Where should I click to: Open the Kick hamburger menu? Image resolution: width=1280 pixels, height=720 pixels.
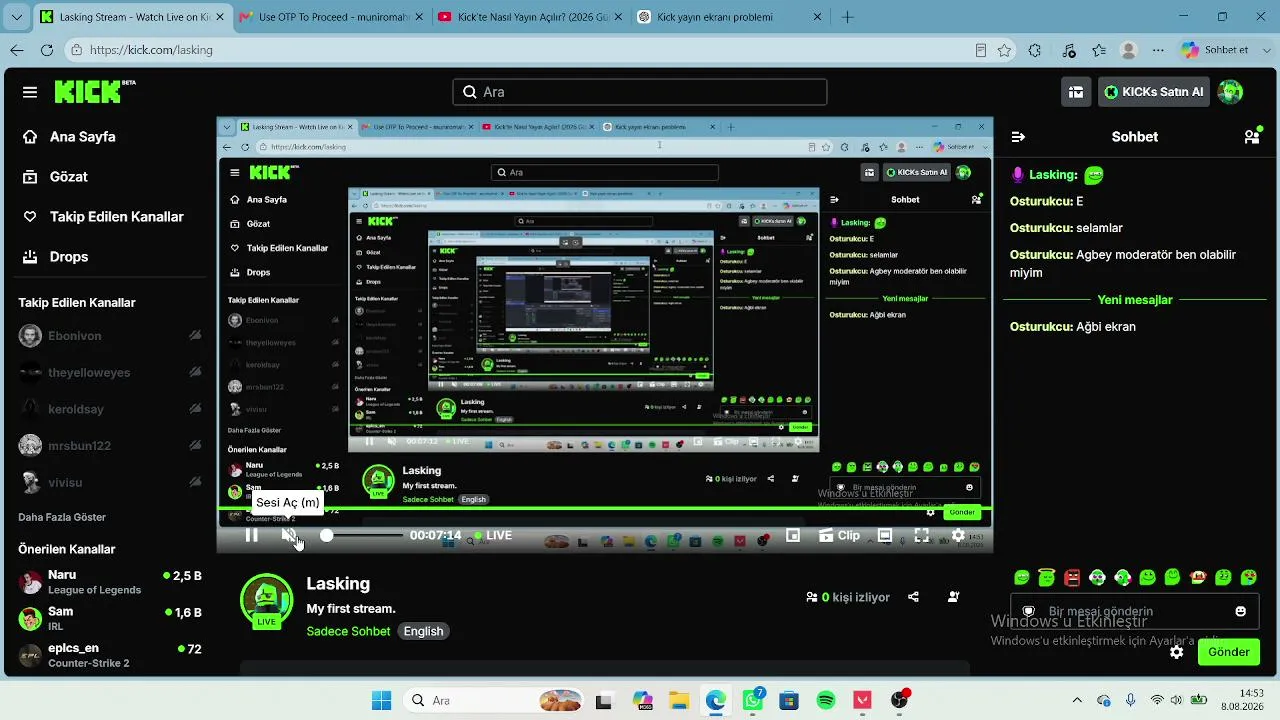point(30,92)
